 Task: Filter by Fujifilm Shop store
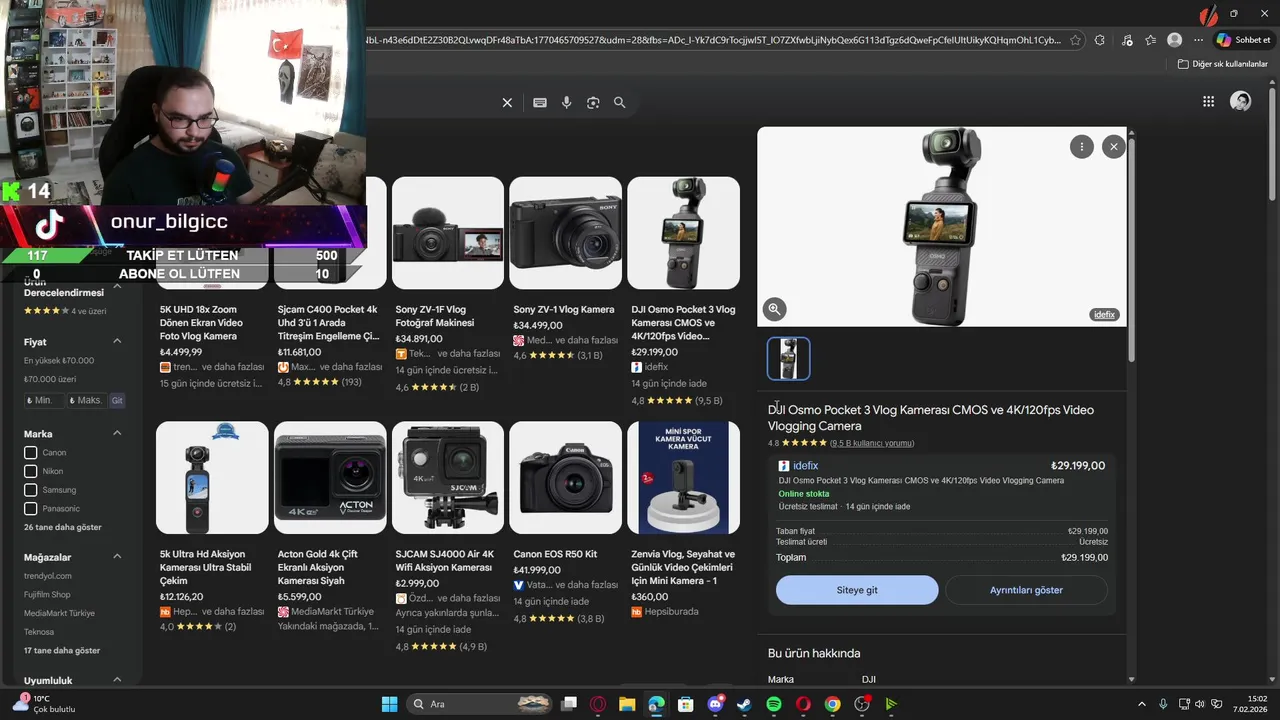[x=47, y=595]
